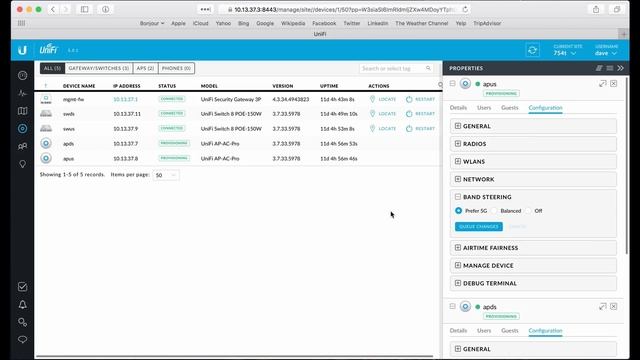640x360 pixels.
Task: Click Restart for swus switch
Action: click(x=420, y=129)
